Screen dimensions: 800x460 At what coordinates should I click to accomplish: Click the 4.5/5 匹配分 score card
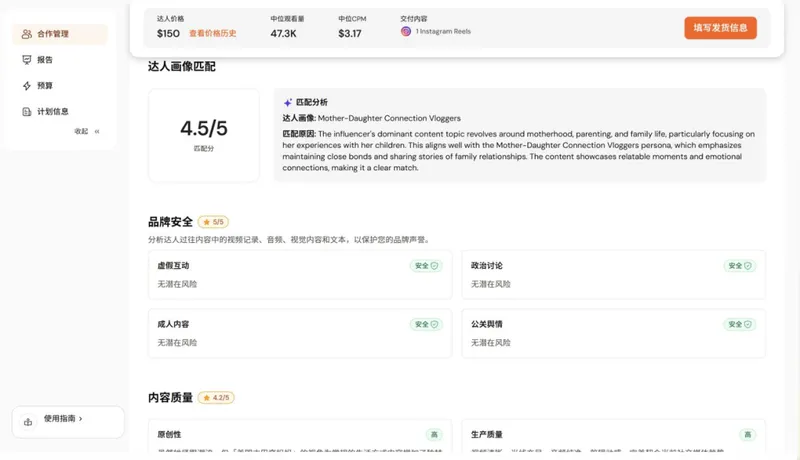click(204, 135)
